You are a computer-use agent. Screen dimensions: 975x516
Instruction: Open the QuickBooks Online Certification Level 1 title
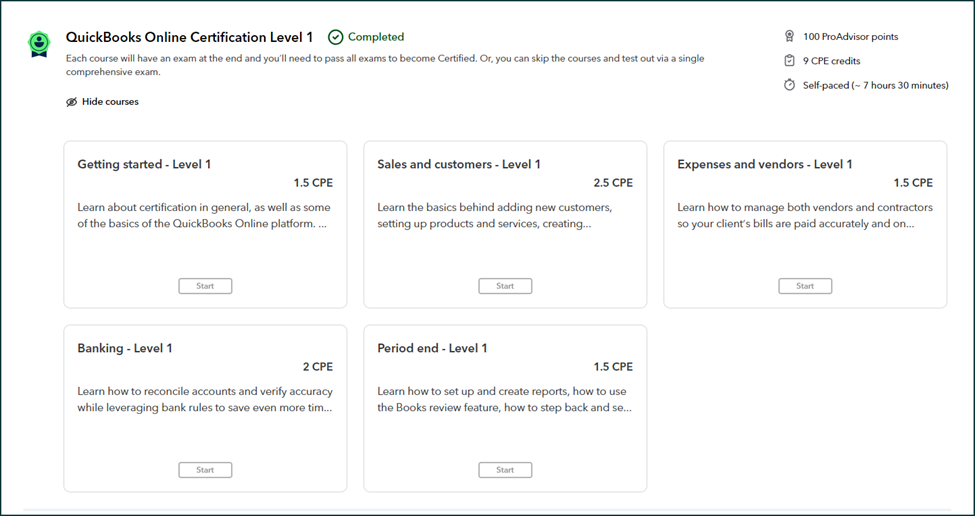pos(189,37)
